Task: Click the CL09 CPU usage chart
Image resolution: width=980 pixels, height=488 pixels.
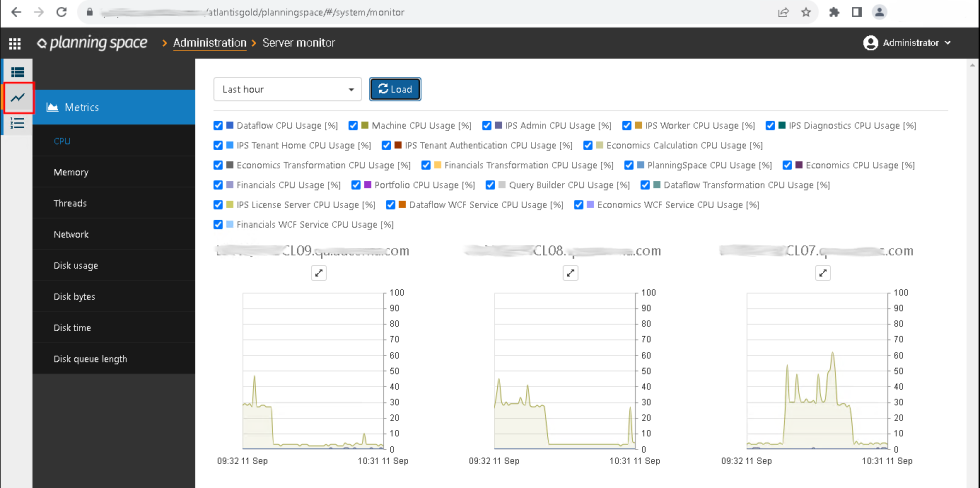Action: point(312,370)
